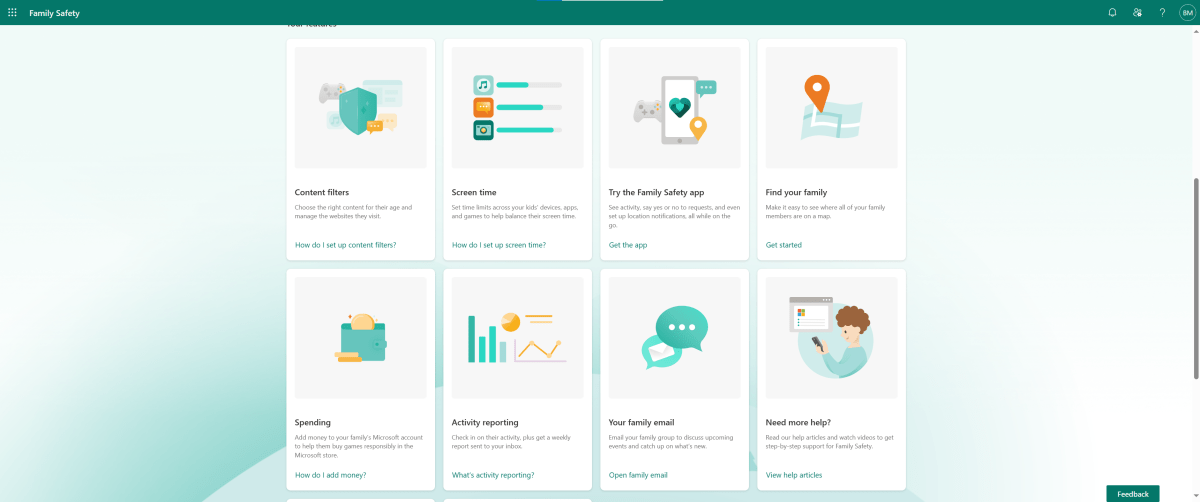Image resolution: width=1200 pixels, height=502 pixels.
Task: Click the 'Get started' link
Action: tap(784, 245)
